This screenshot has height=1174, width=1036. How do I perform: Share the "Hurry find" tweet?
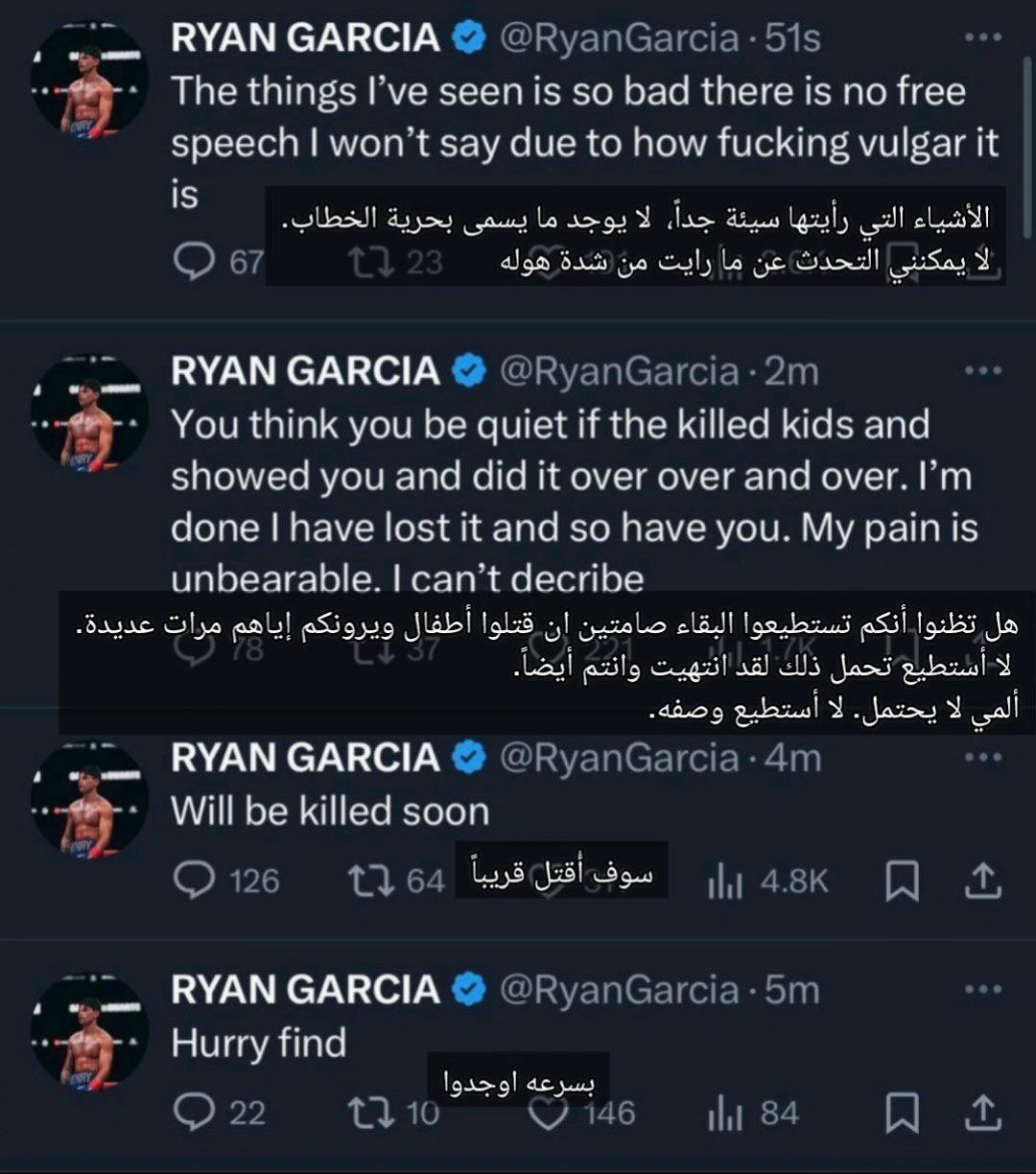pos(981,1113)
